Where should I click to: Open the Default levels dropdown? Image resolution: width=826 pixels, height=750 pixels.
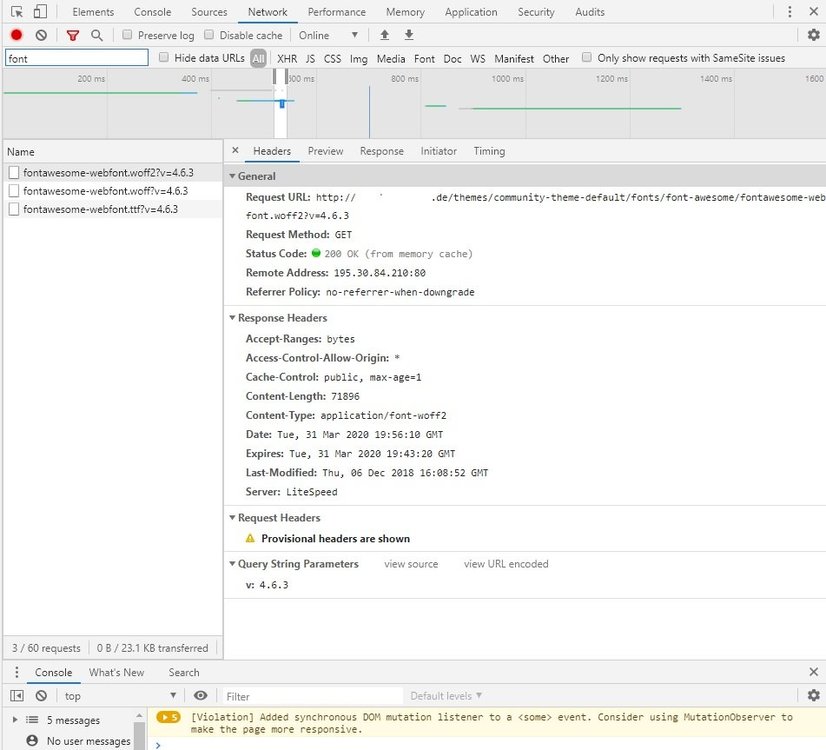[446, 696]
